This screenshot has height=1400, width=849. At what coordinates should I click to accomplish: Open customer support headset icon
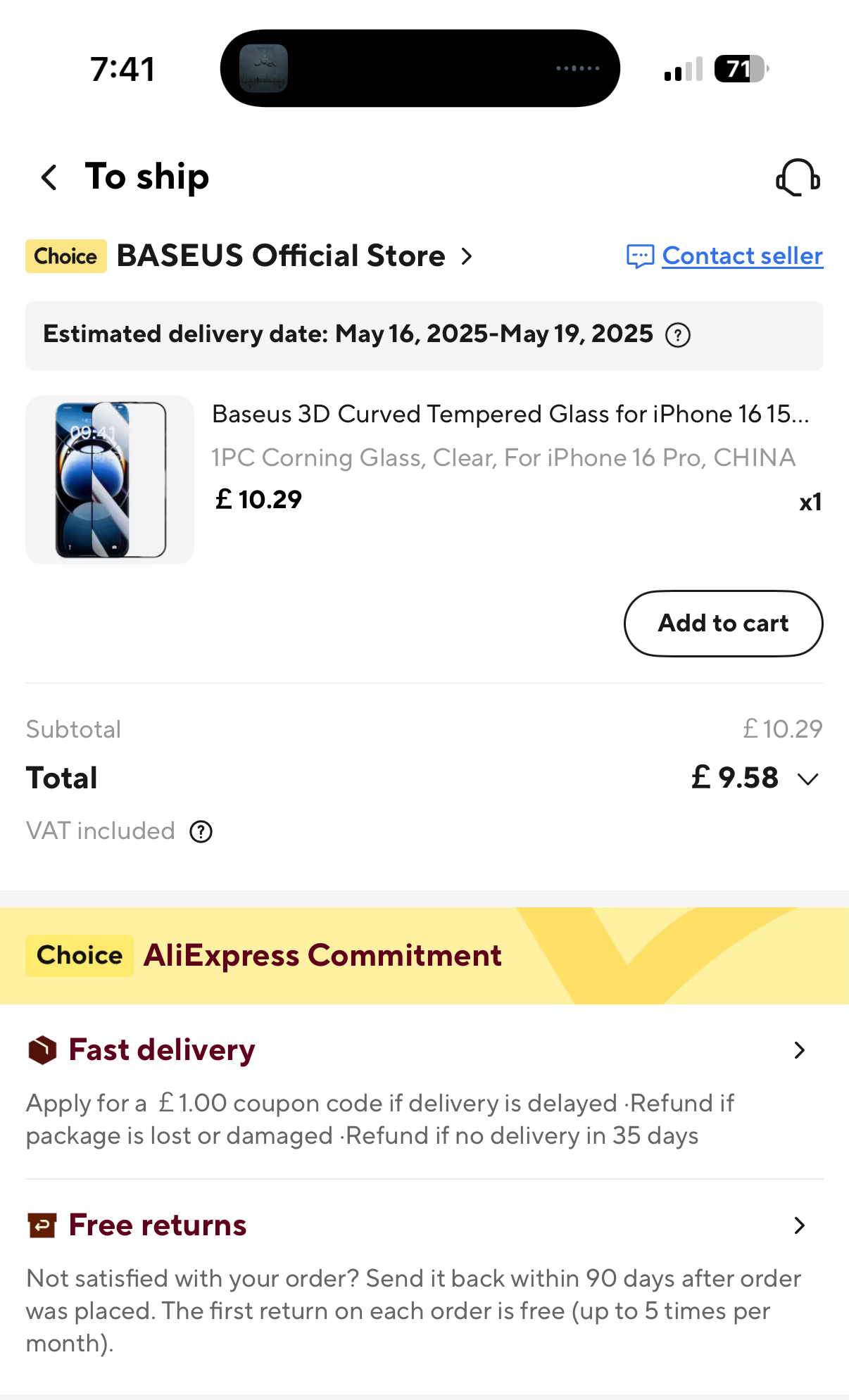798,177
